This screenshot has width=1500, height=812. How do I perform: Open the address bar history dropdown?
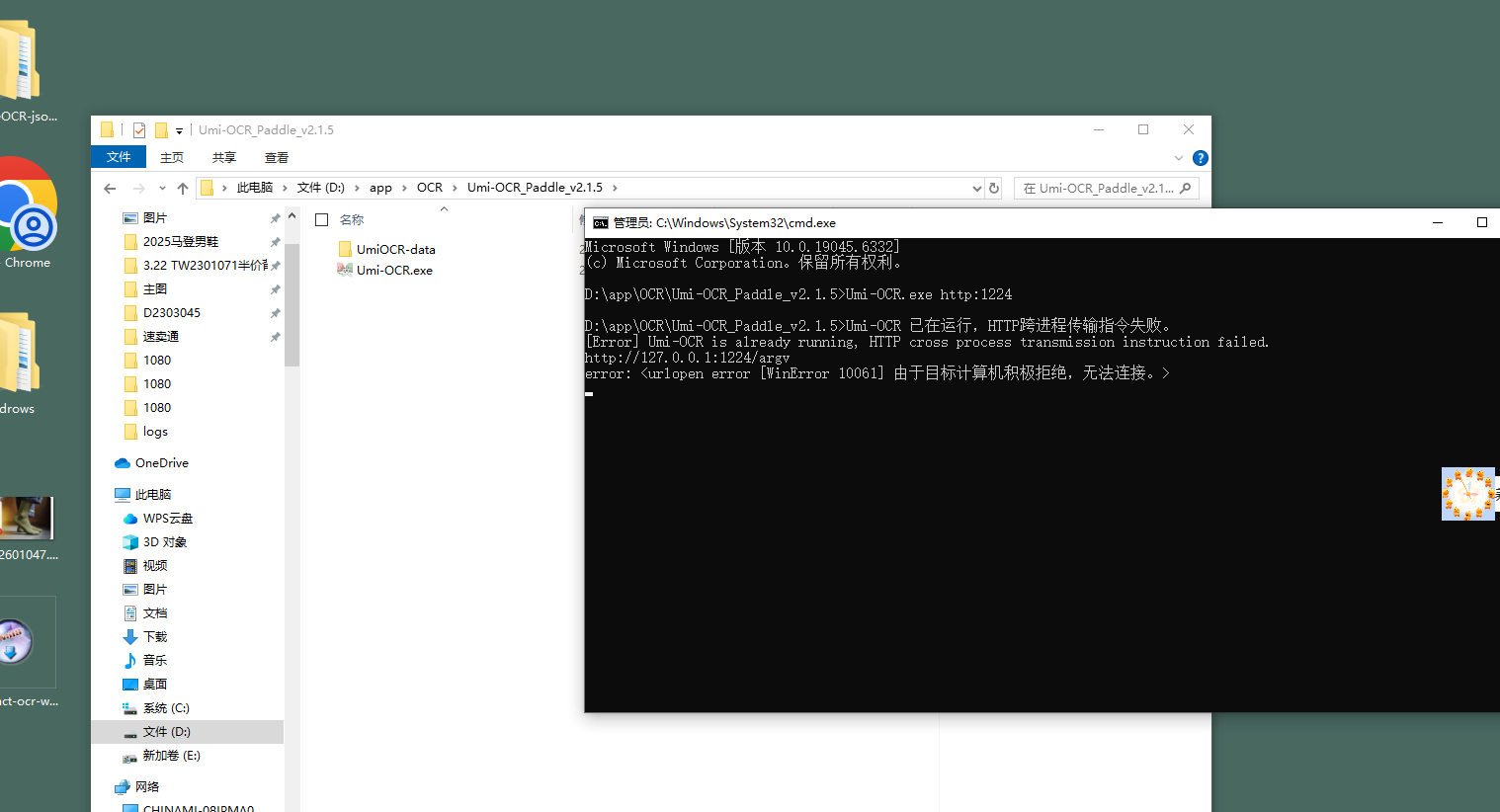[976, 188]
